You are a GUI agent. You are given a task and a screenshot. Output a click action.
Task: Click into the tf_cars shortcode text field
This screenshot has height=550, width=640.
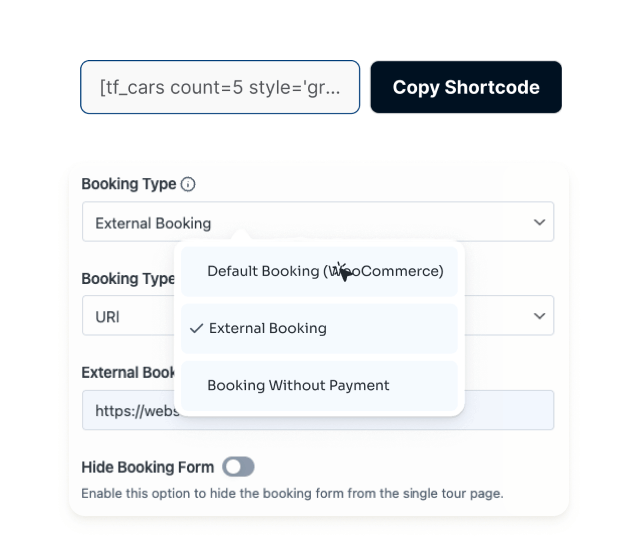(x=220, y=87)
